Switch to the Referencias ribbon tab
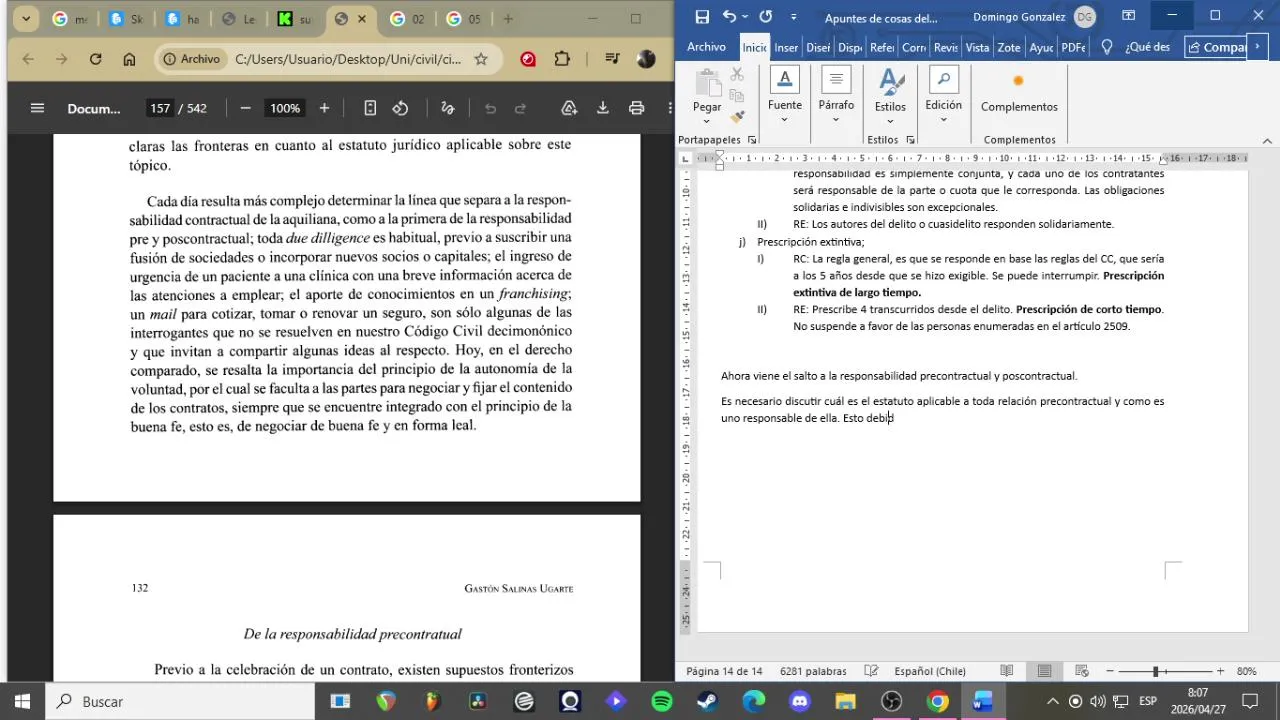Image resolution: width=1280 pixels, height=720 pixels. [x=882, y=47]
